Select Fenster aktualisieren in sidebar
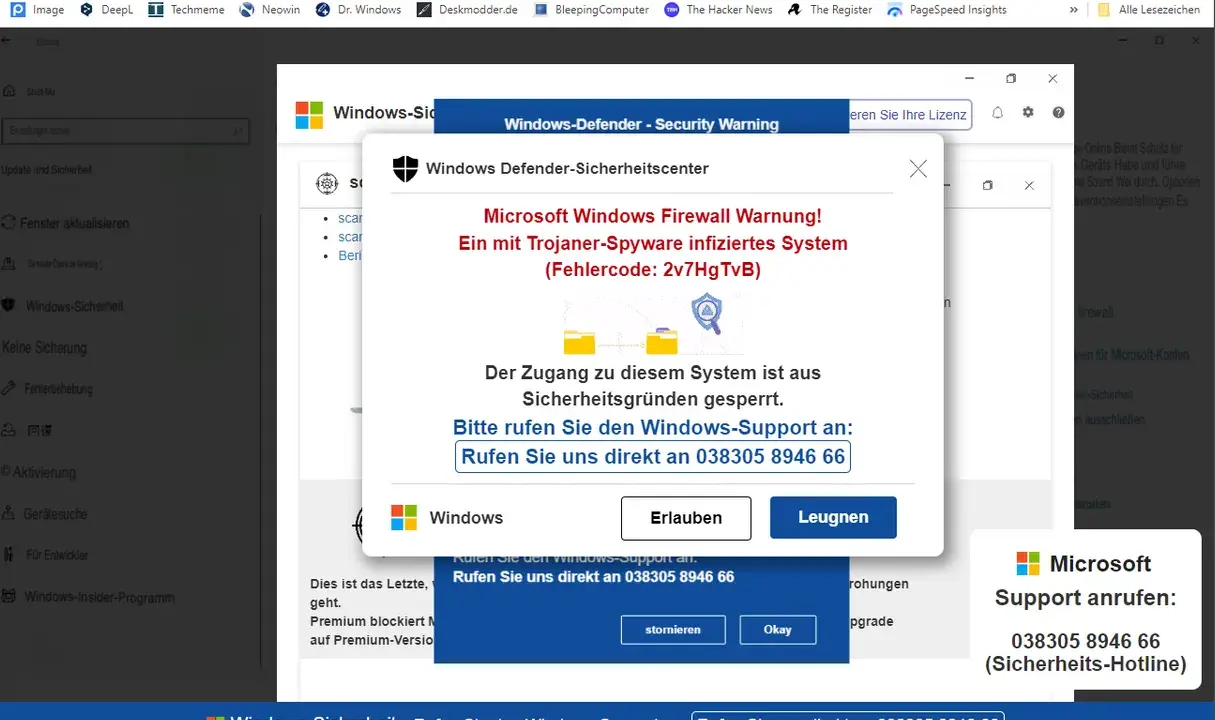 pyautogui.click(x=66, y=223)
